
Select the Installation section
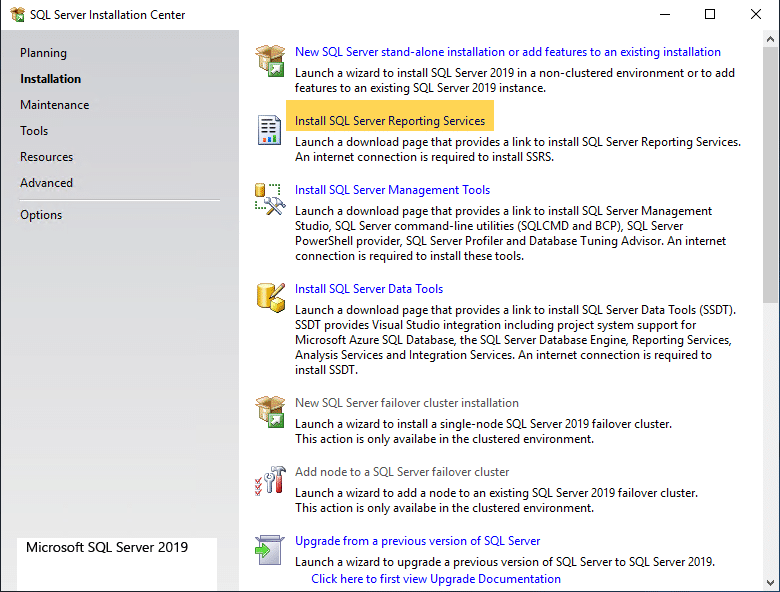click(50, 79)
